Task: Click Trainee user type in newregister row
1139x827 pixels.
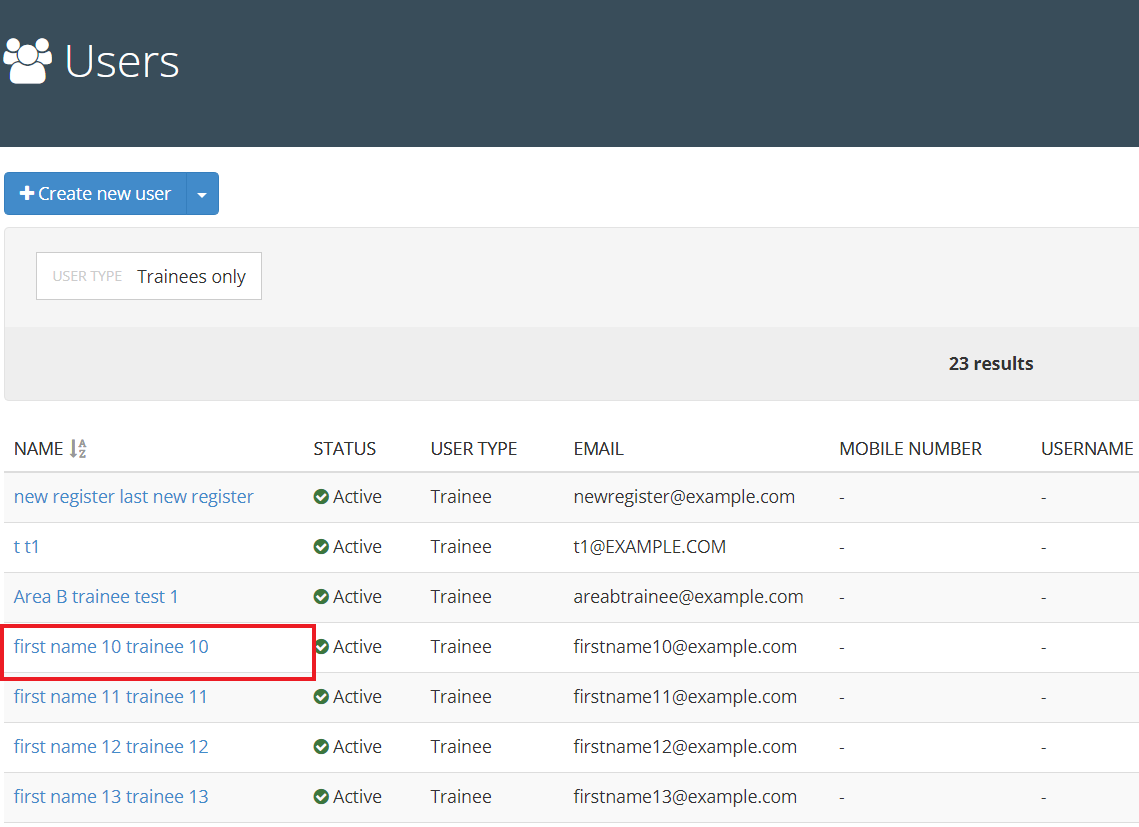Action: coord(461,496)
